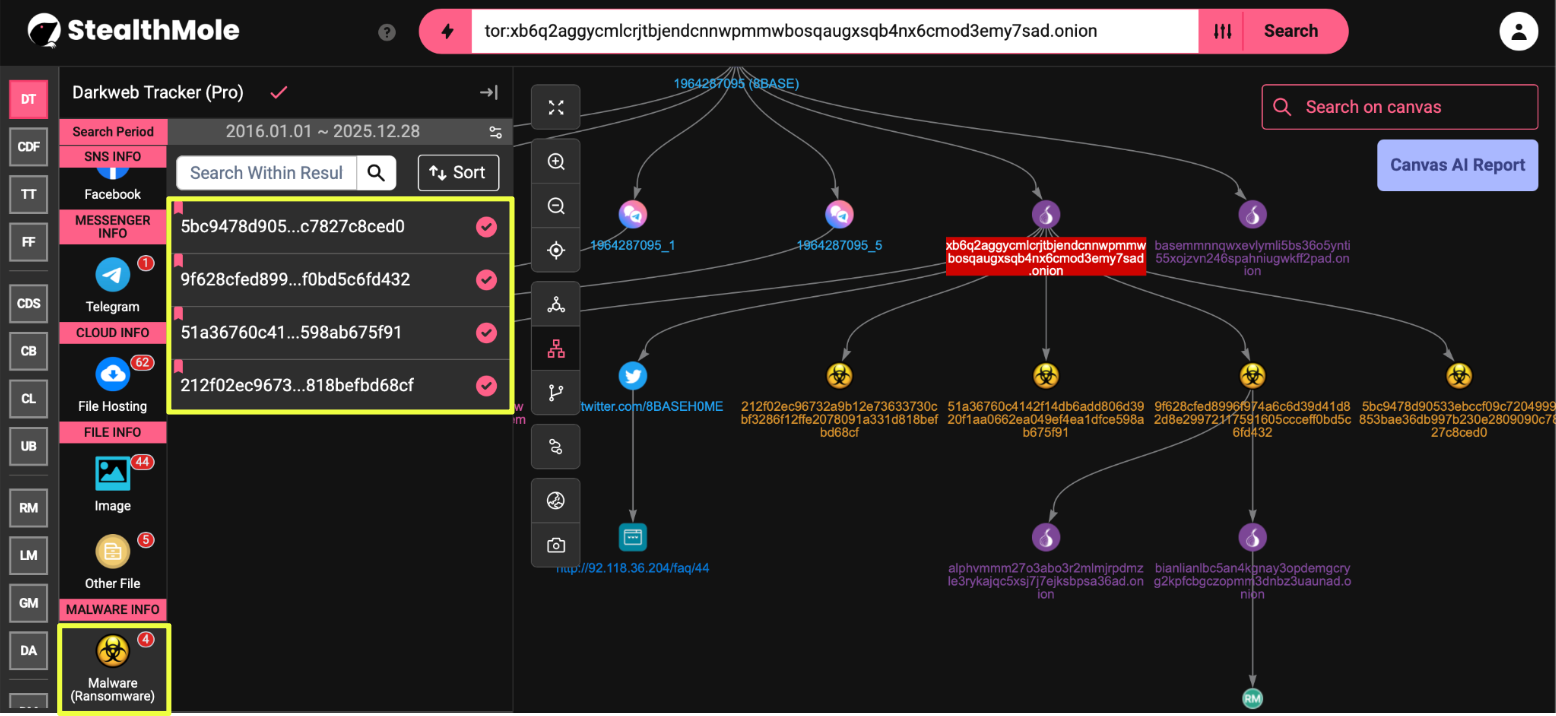Click the Search on canvas field

click(x=1399, y=107)
